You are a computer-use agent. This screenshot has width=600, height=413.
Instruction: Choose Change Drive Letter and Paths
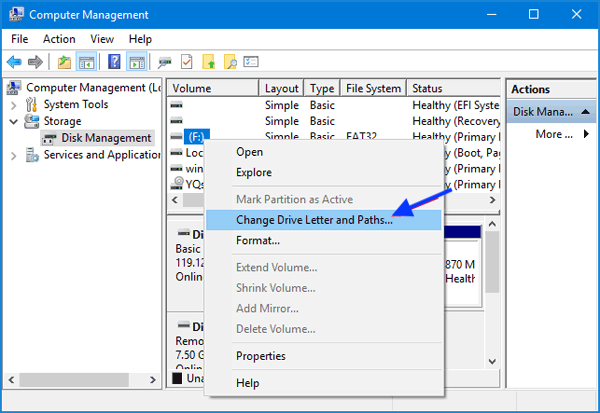coord(324,220)
